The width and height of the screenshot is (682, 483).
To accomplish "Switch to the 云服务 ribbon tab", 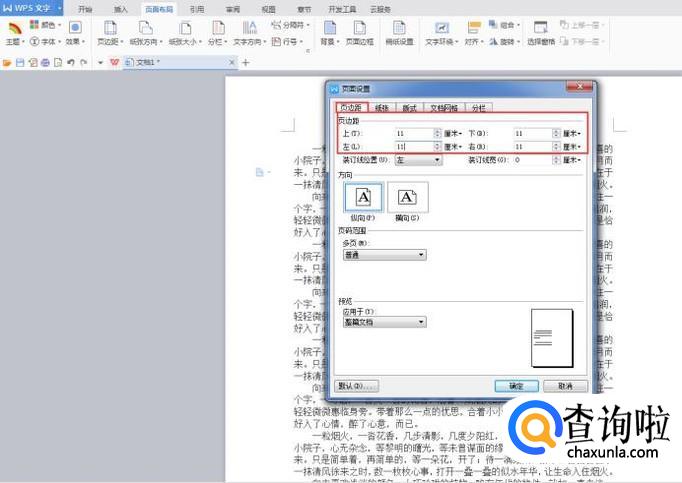I will [x=380, y=9].
